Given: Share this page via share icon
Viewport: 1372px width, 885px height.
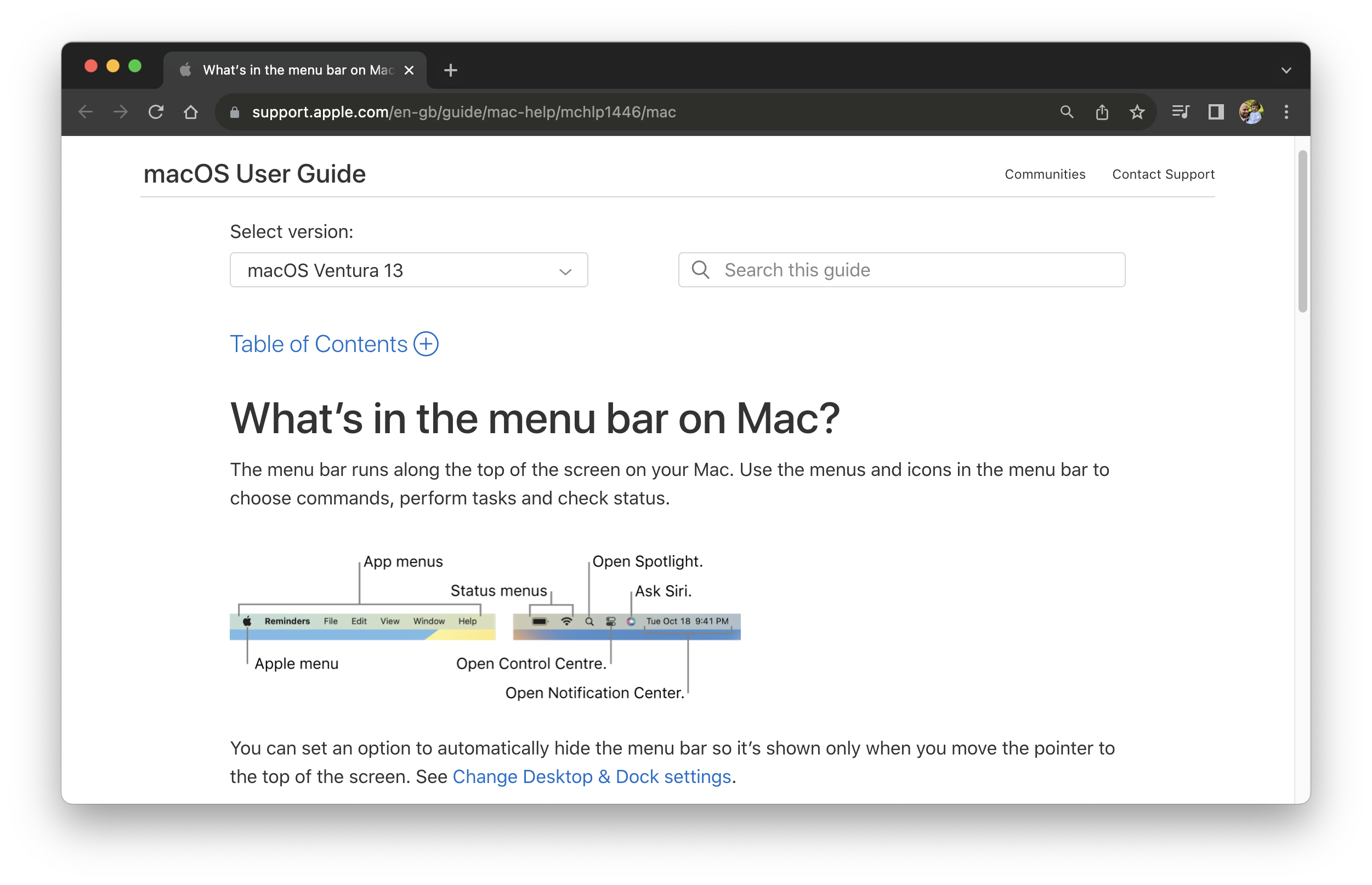Looking at the screenshot, I should 1102,112.
